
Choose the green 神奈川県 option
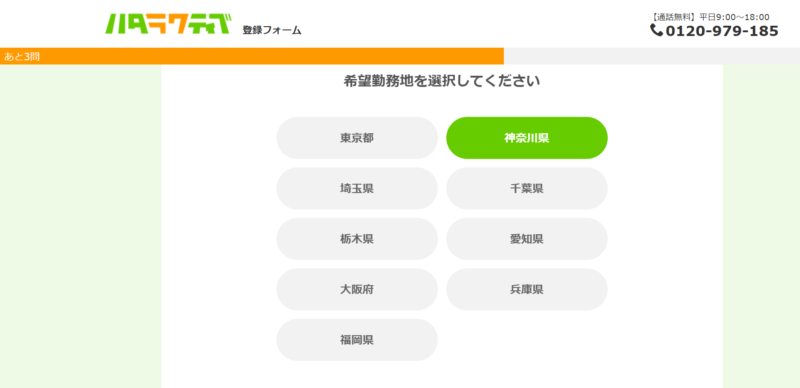527,138
